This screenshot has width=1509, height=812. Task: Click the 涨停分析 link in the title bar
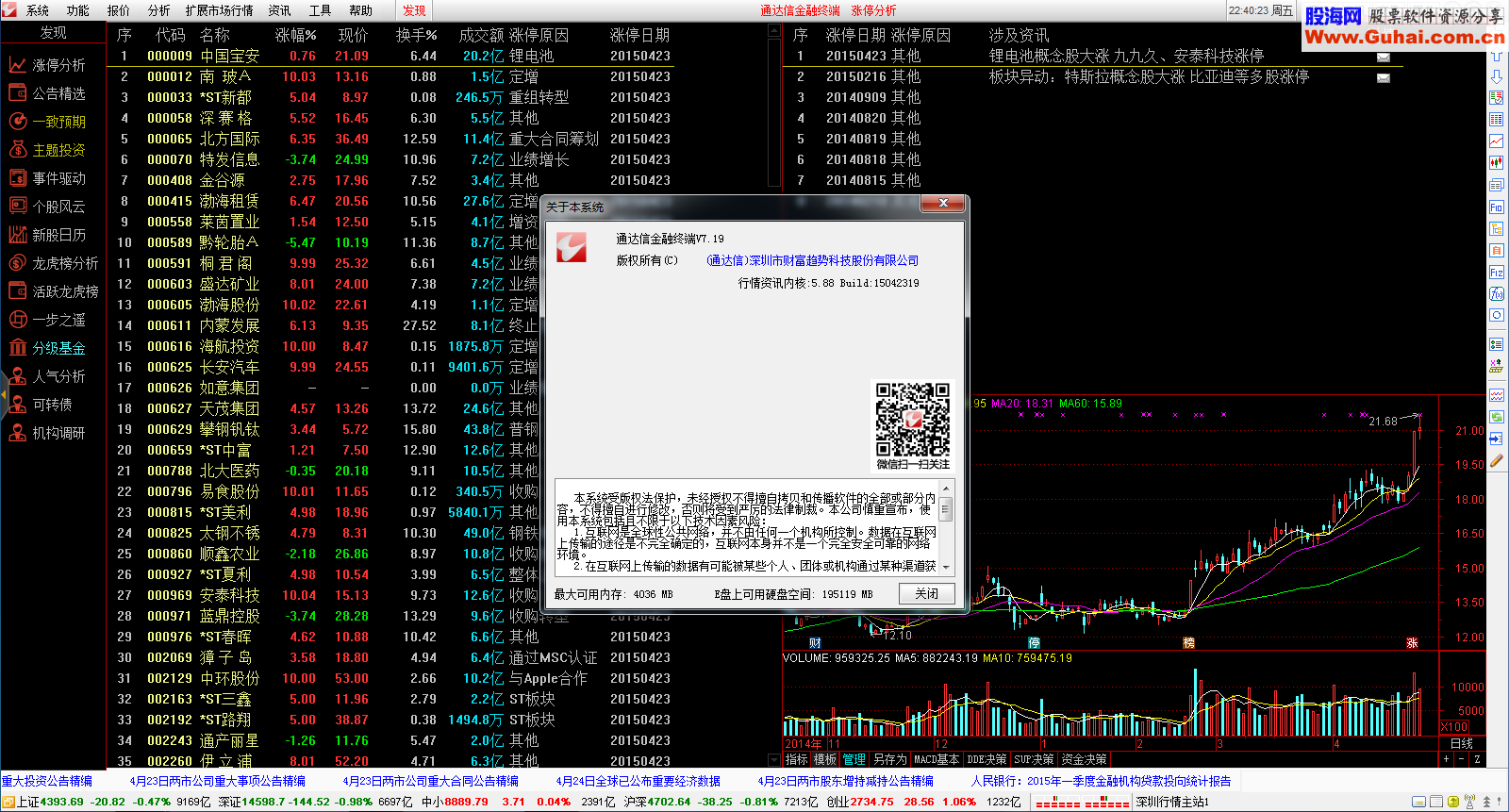873,10
